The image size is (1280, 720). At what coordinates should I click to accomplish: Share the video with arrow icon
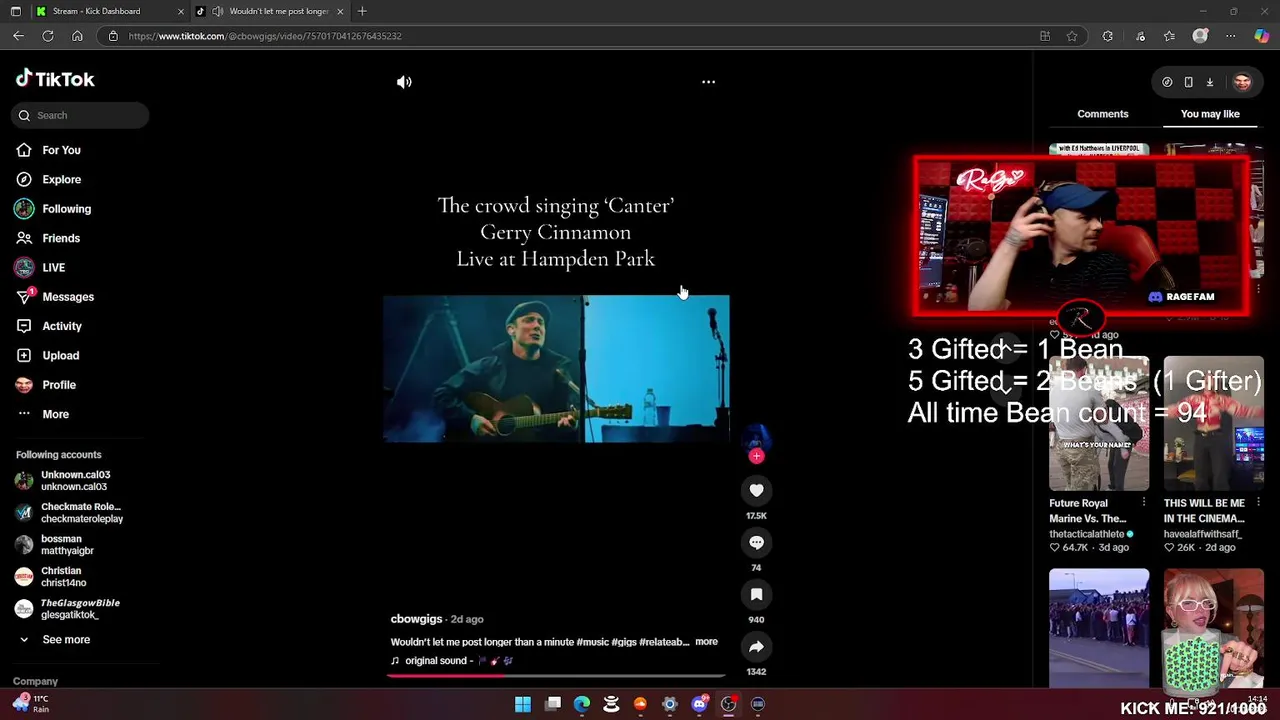point(756,646)
